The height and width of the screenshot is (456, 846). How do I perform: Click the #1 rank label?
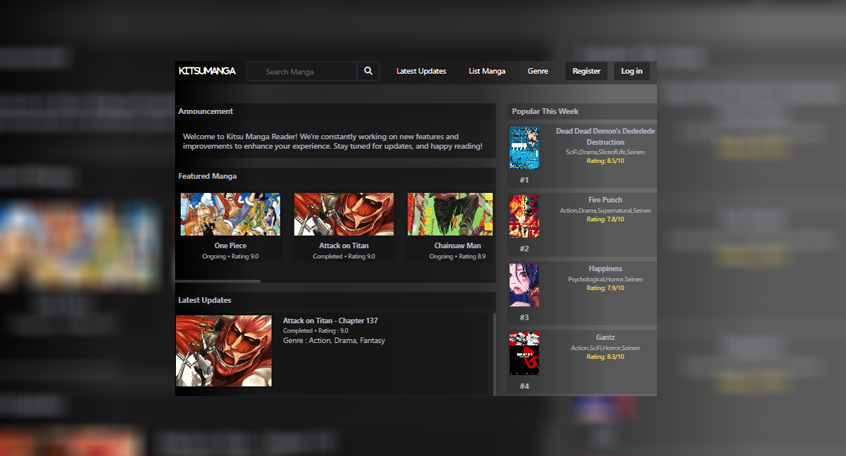[x=524, y=180]
